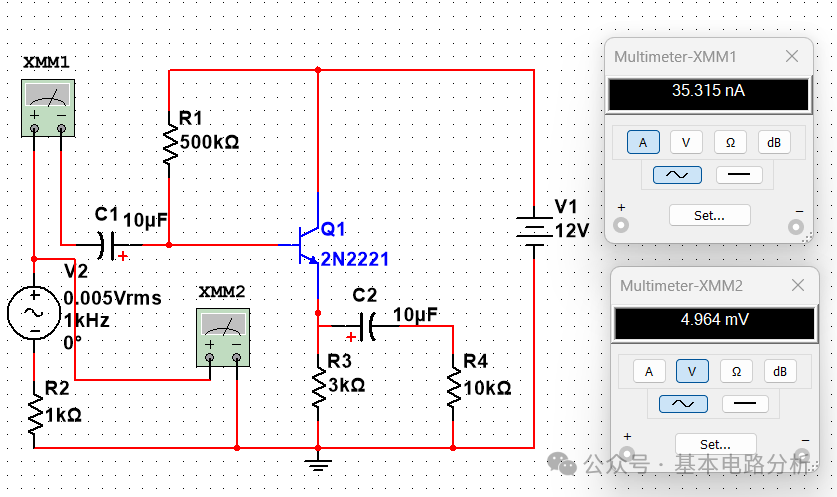Open Set... in Multimeter-XMM2
The image size is (837, 497).
pos(716,444)
